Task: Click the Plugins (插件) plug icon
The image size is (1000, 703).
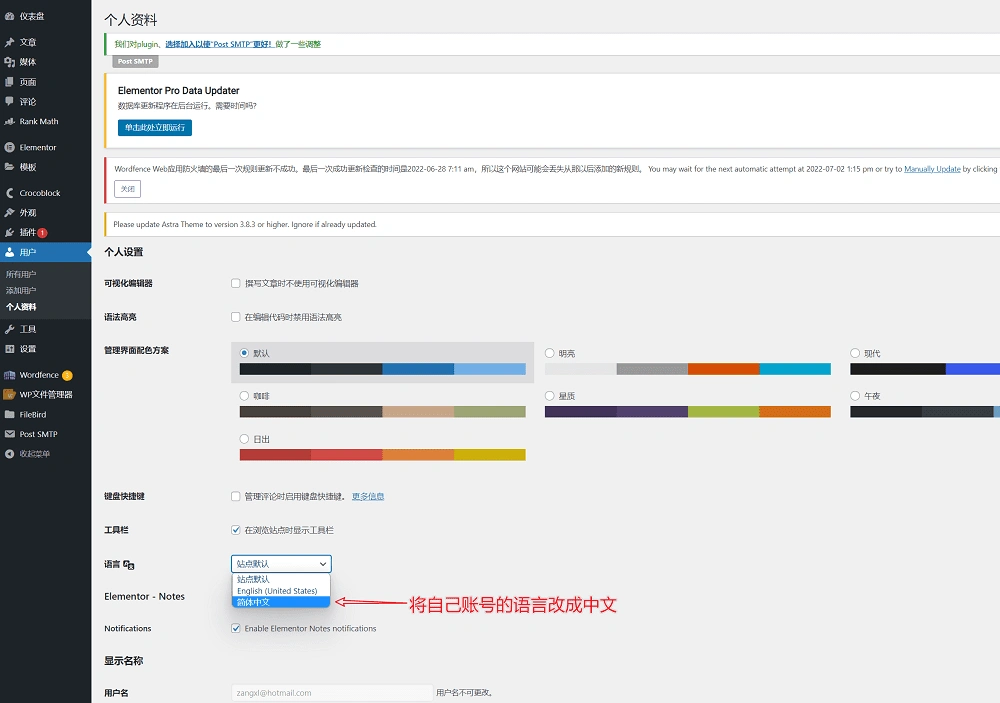Action: tap(10, 232)
